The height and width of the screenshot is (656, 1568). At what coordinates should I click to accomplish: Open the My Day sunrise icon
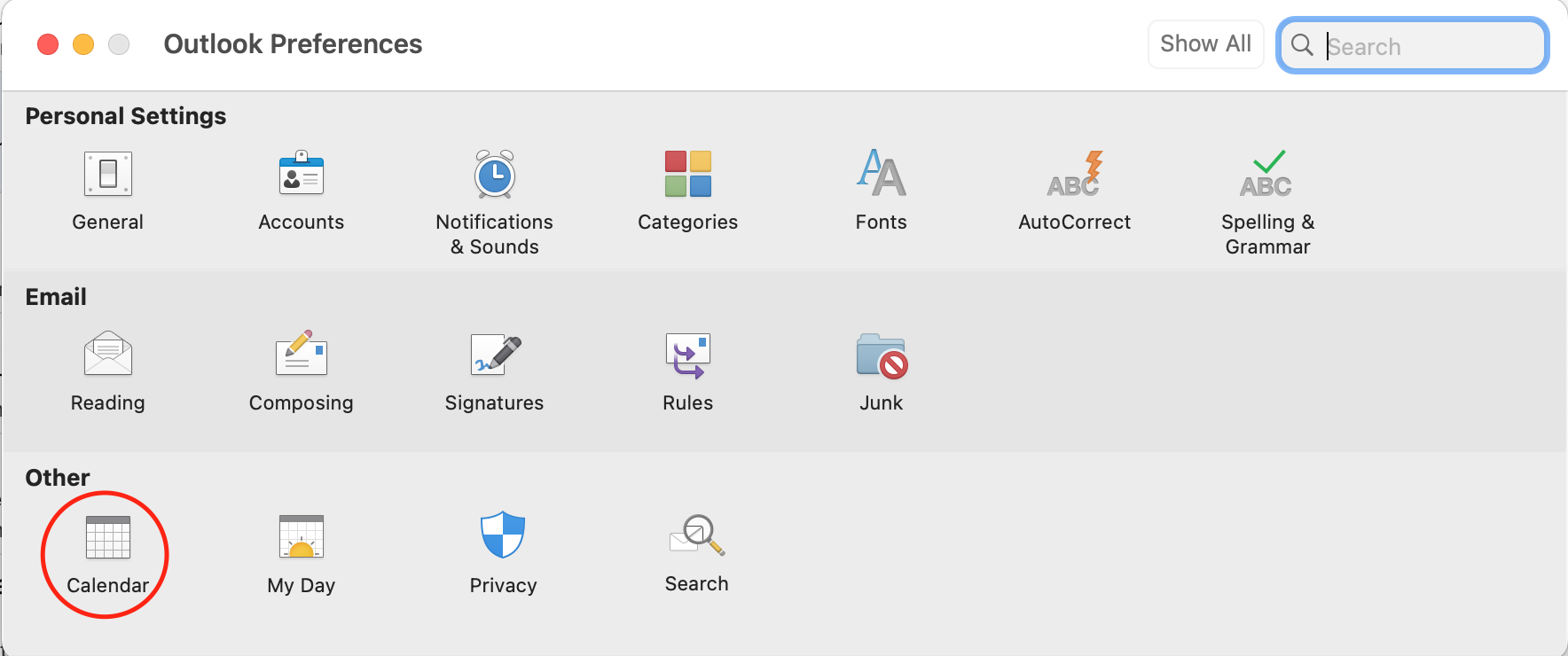click(x=302, y=536)
